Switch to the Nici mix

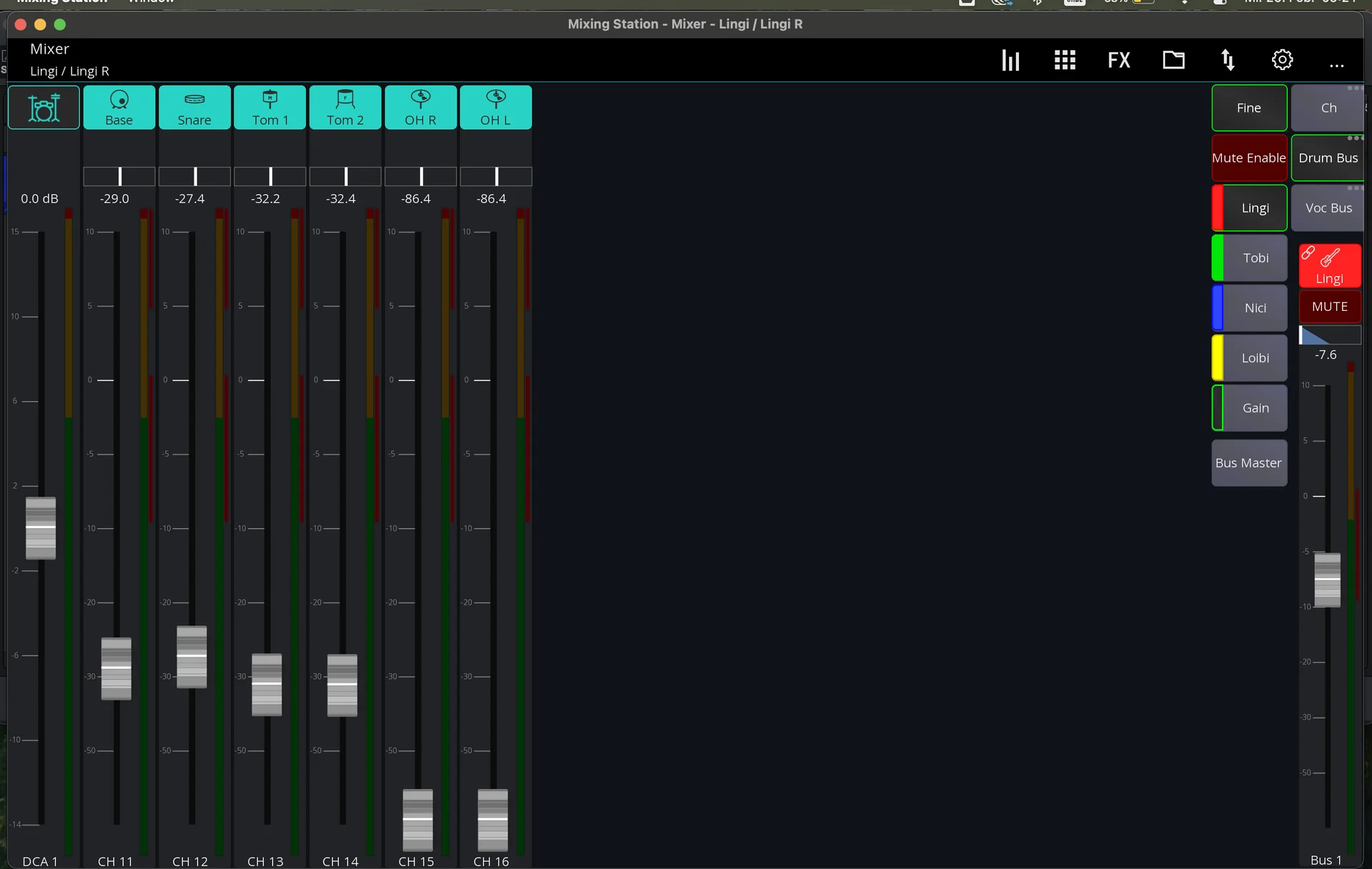[x=1255, y=308]
